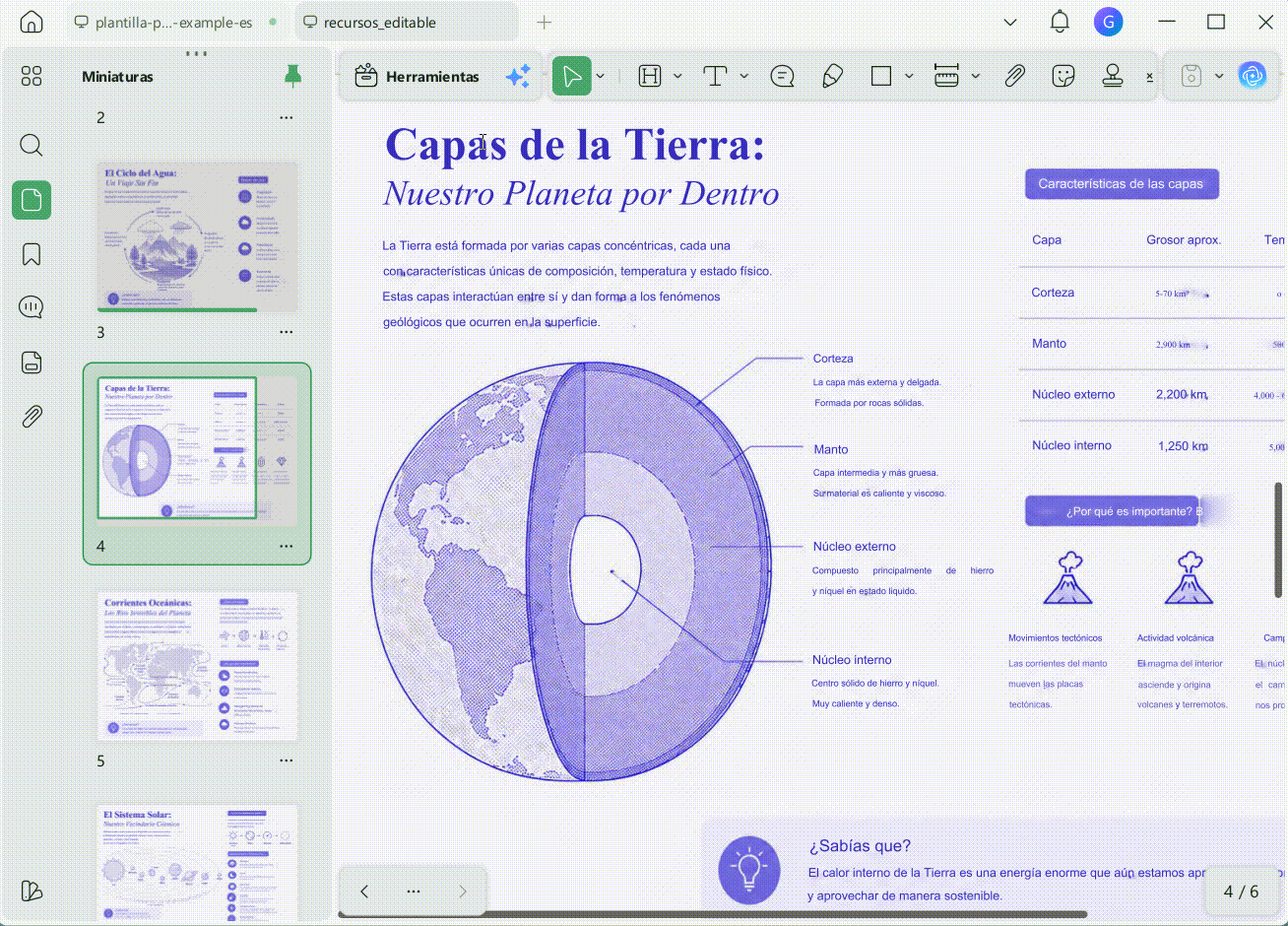Click the save disk icon

(1191, 77)
